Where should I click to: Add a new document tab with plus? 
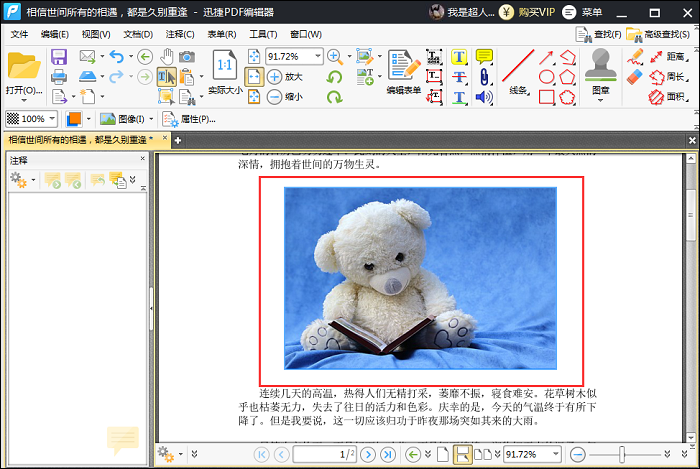[178, 140]
